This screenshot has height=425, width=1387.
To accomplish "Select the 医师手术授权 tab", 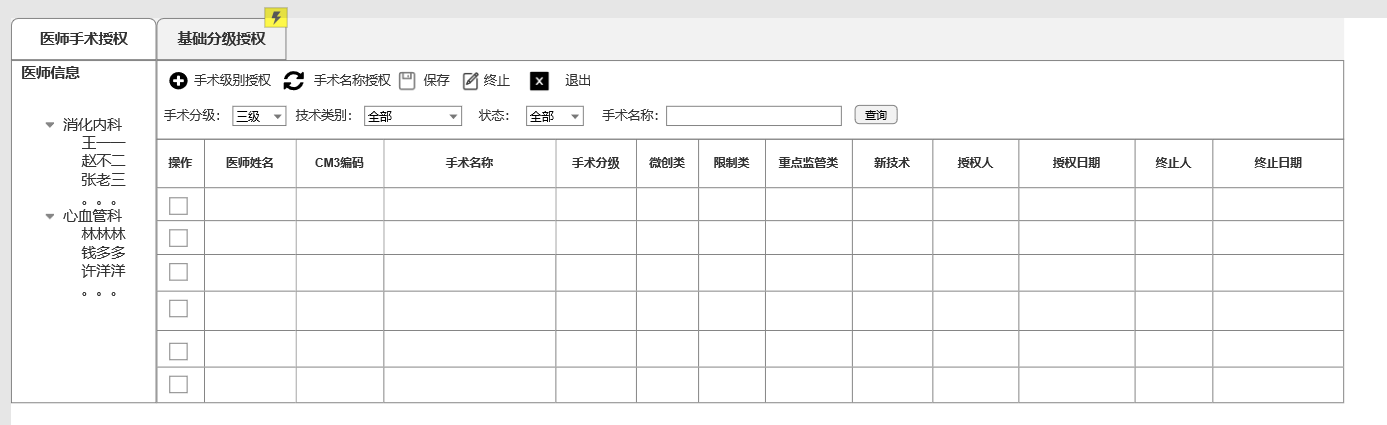I will point(84,39).
